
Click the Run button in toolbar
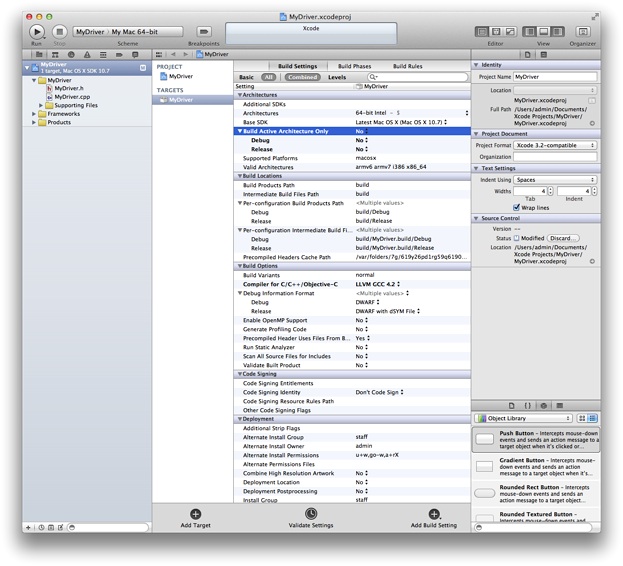pos(37,32)
